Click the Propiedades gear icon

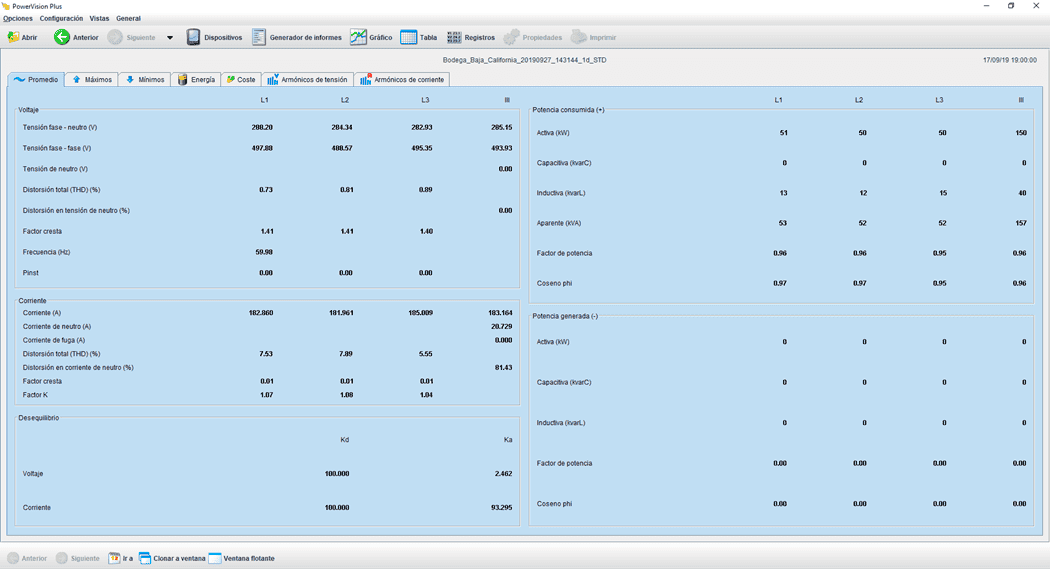[512, 37]
